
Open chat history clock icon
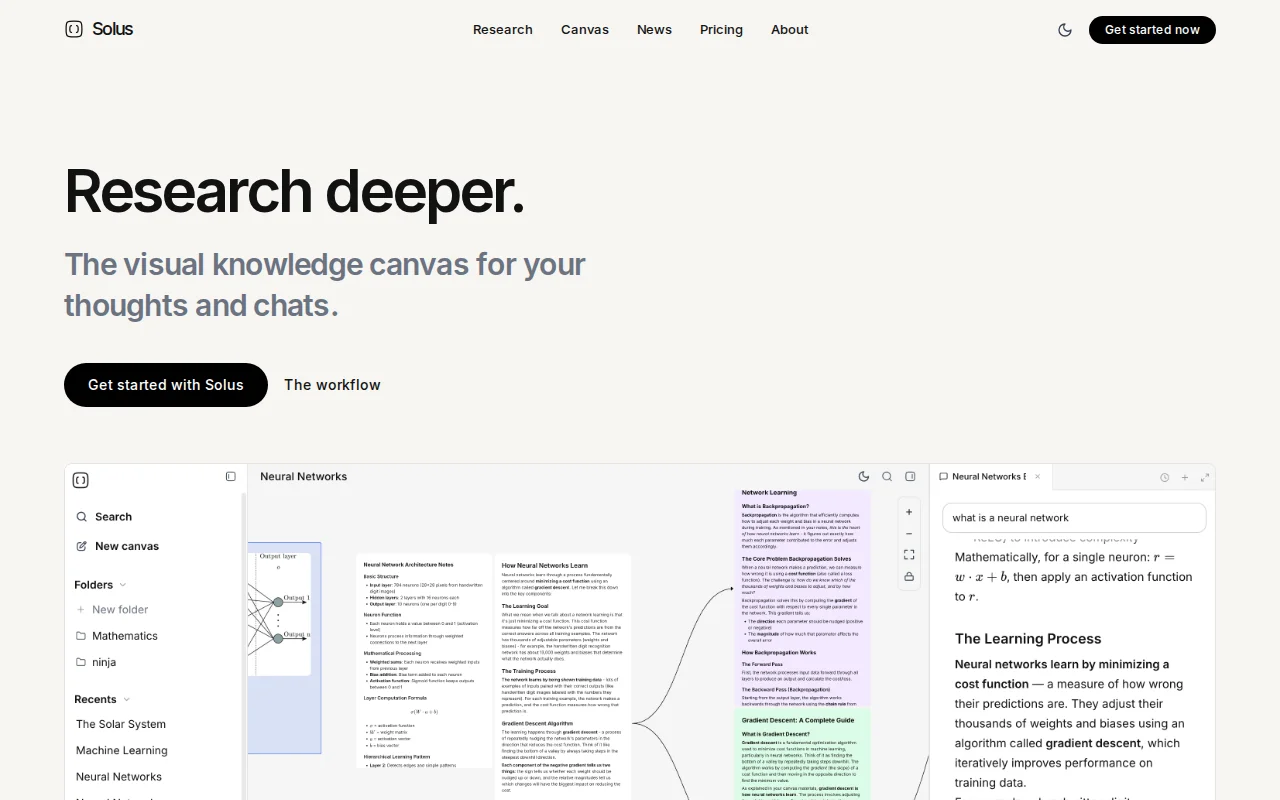coord(1164,478)
